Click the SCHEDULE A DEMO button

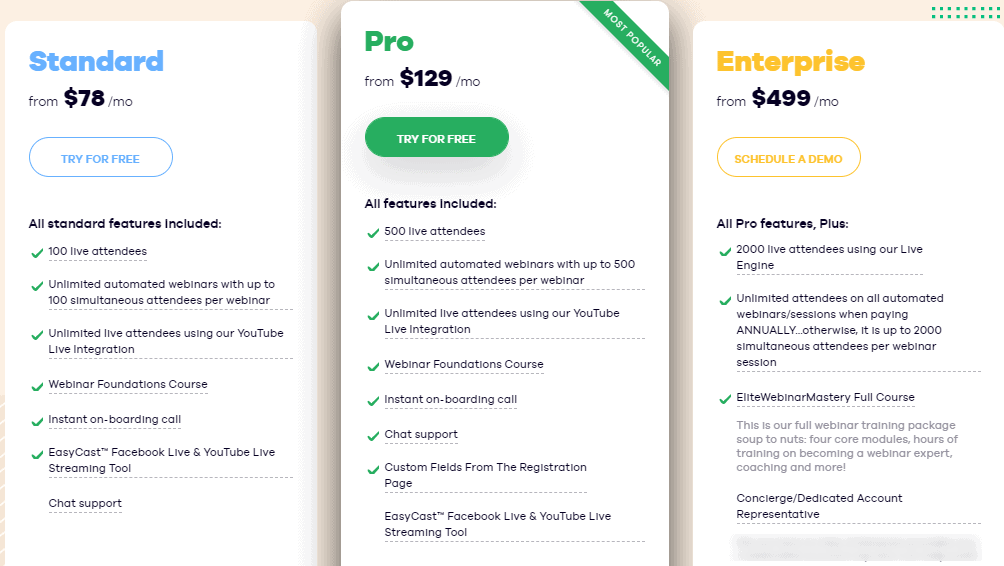(788, 157)
